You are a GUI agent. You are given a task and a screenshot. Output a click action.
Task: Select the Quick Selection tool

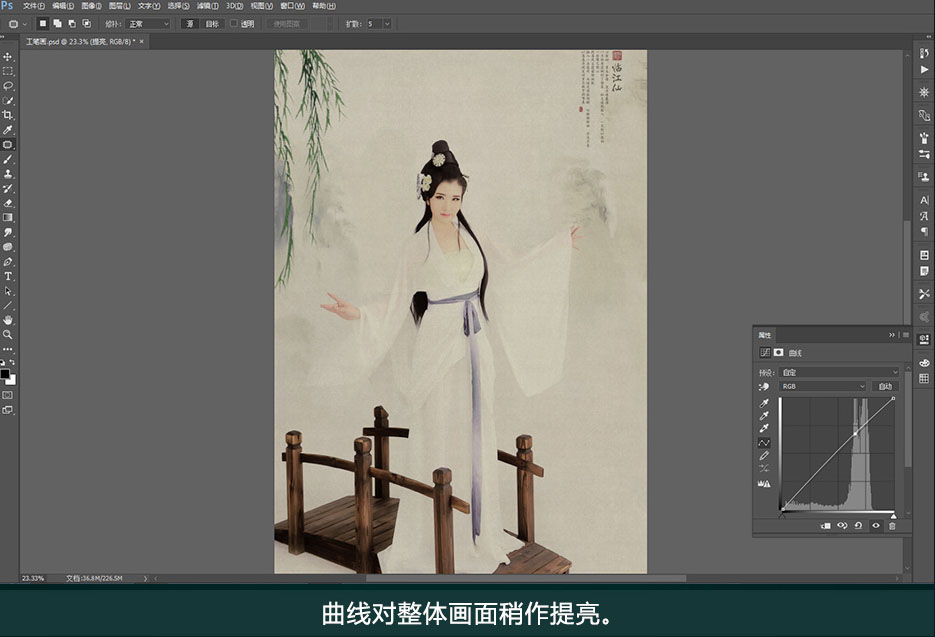click(x=8, y=100)
